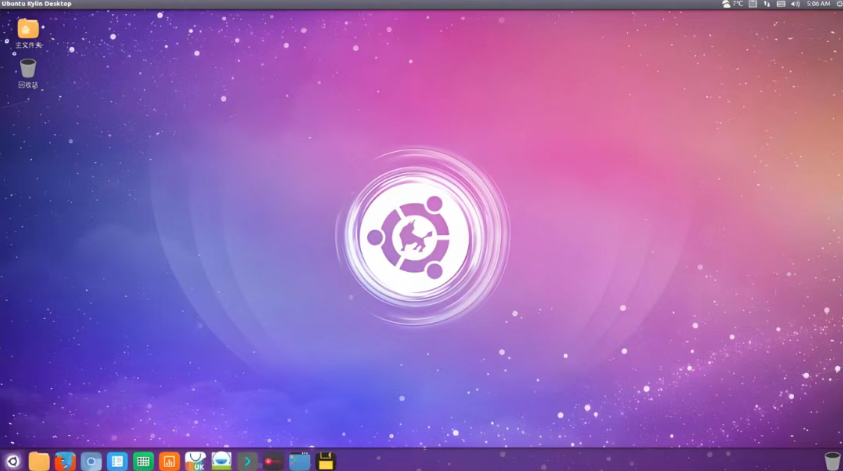Open the orange presentation app
This screenshot has width=843, height=471.
(169, 461)
